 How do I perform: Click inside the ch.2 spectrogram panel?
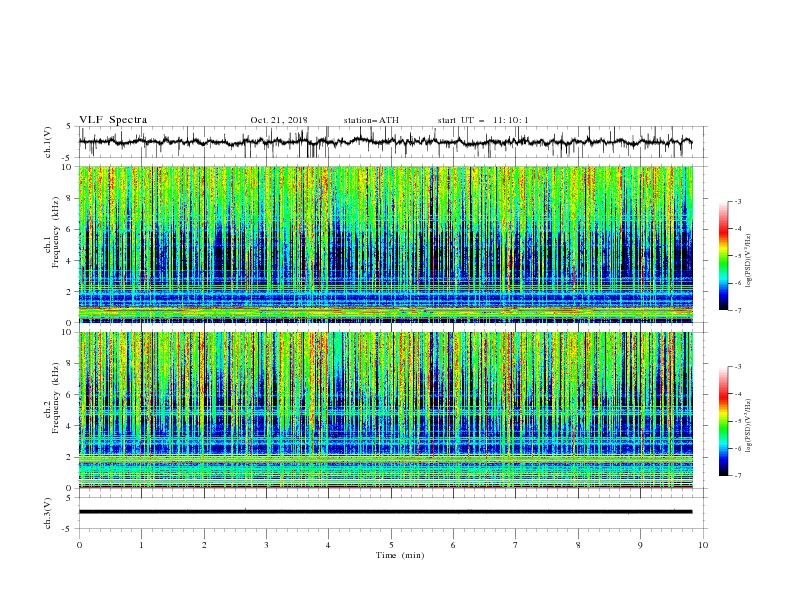(x=385, y=410)
